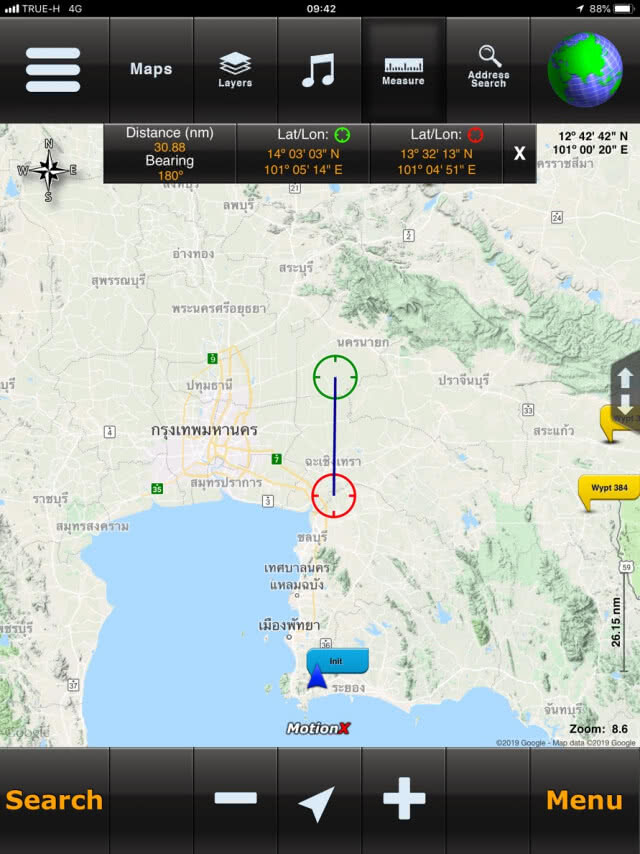Open the Wypt 384 waypoint flag
640x854 pixels.
click(x=608, y=492)
